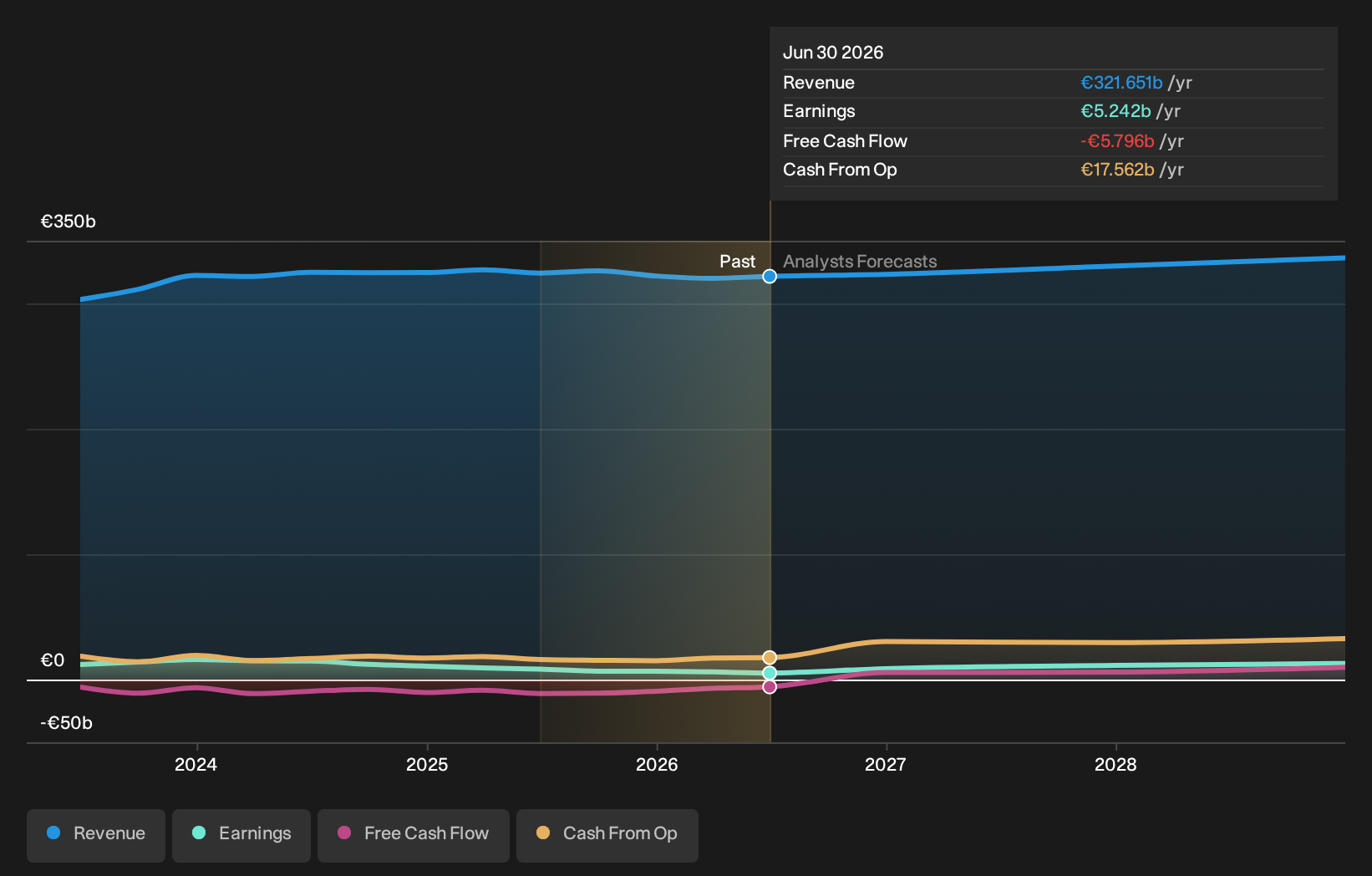Toggle the Cash From Op legend button

(607, 835)
